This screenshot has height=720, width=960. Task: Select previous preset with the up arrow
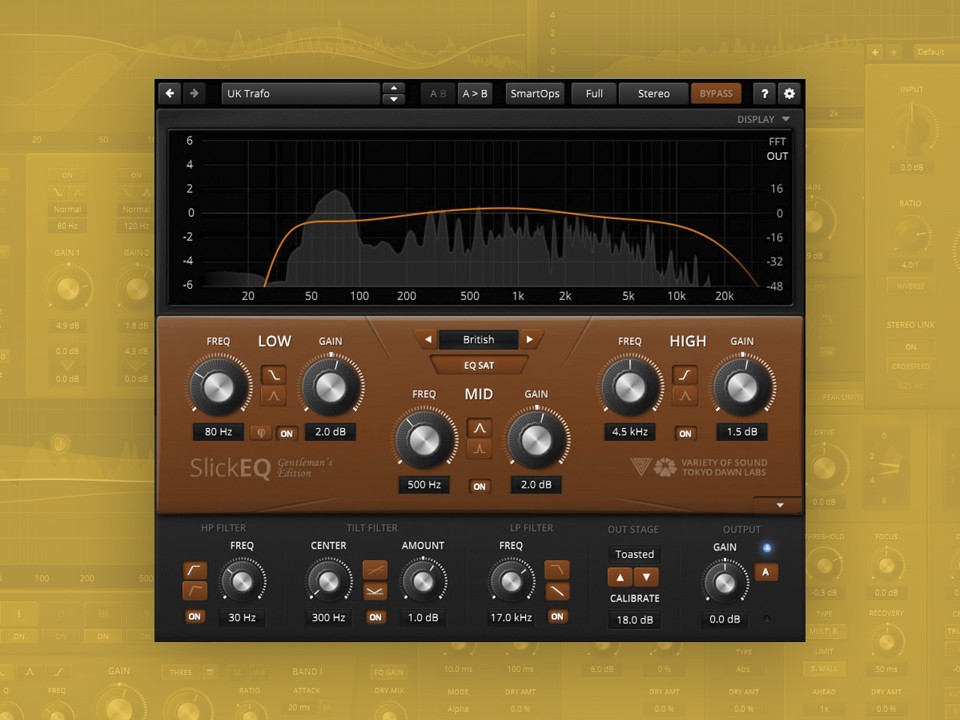pyautogui.click(x=394, y=88)
